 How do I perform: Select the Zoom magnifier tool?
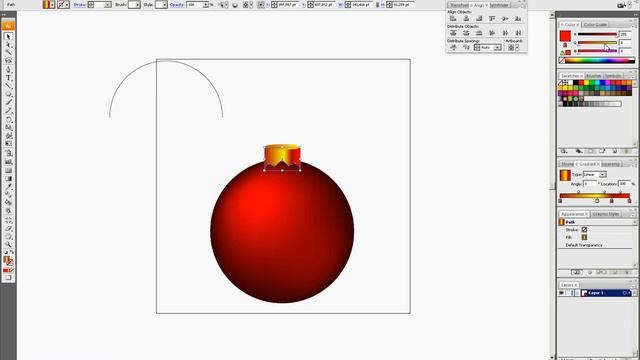(8, 244)
